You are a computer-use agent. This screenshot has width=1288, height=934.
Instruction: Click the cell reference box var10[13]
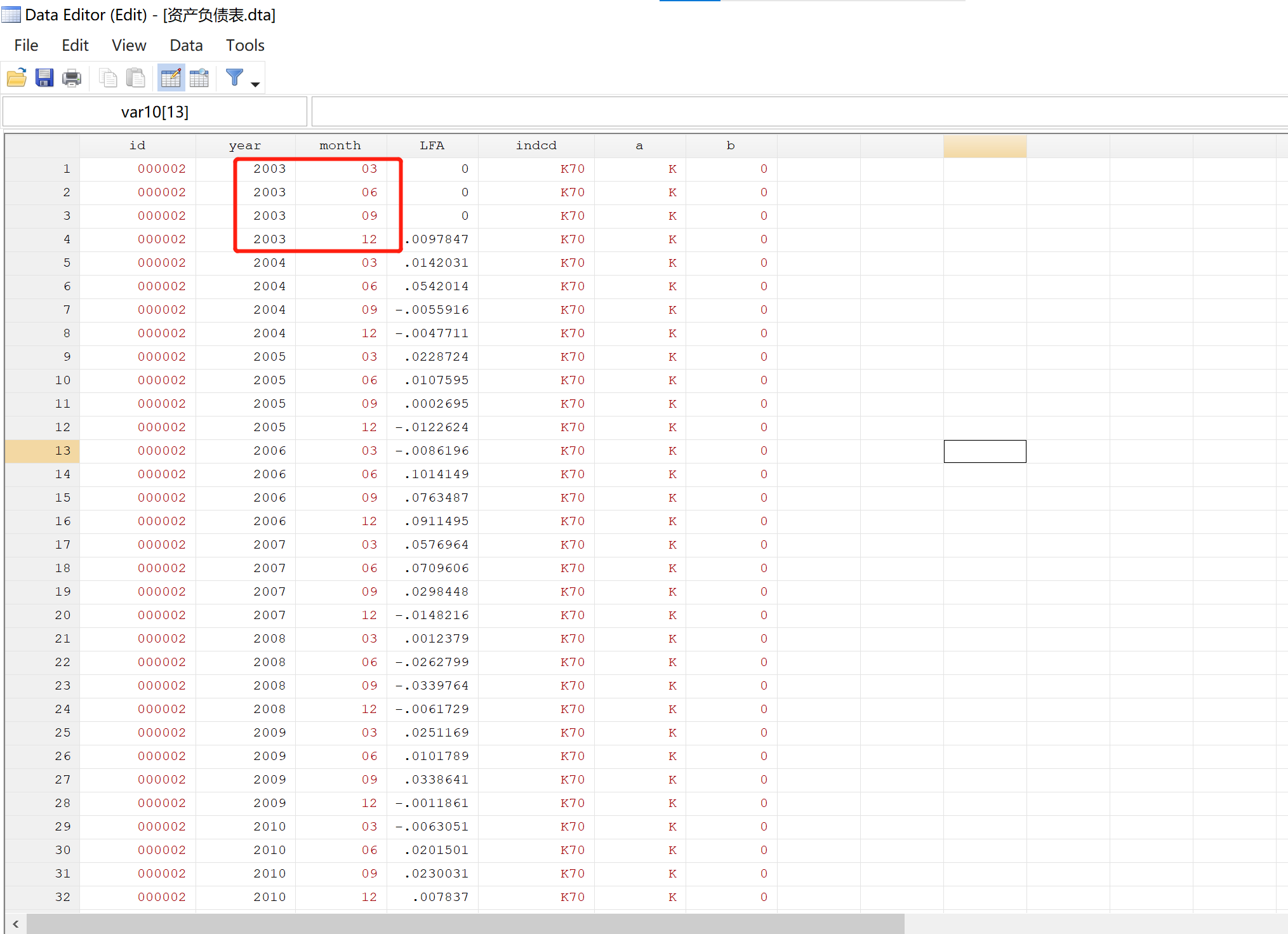pyautogui.click(x=155, y=112)
